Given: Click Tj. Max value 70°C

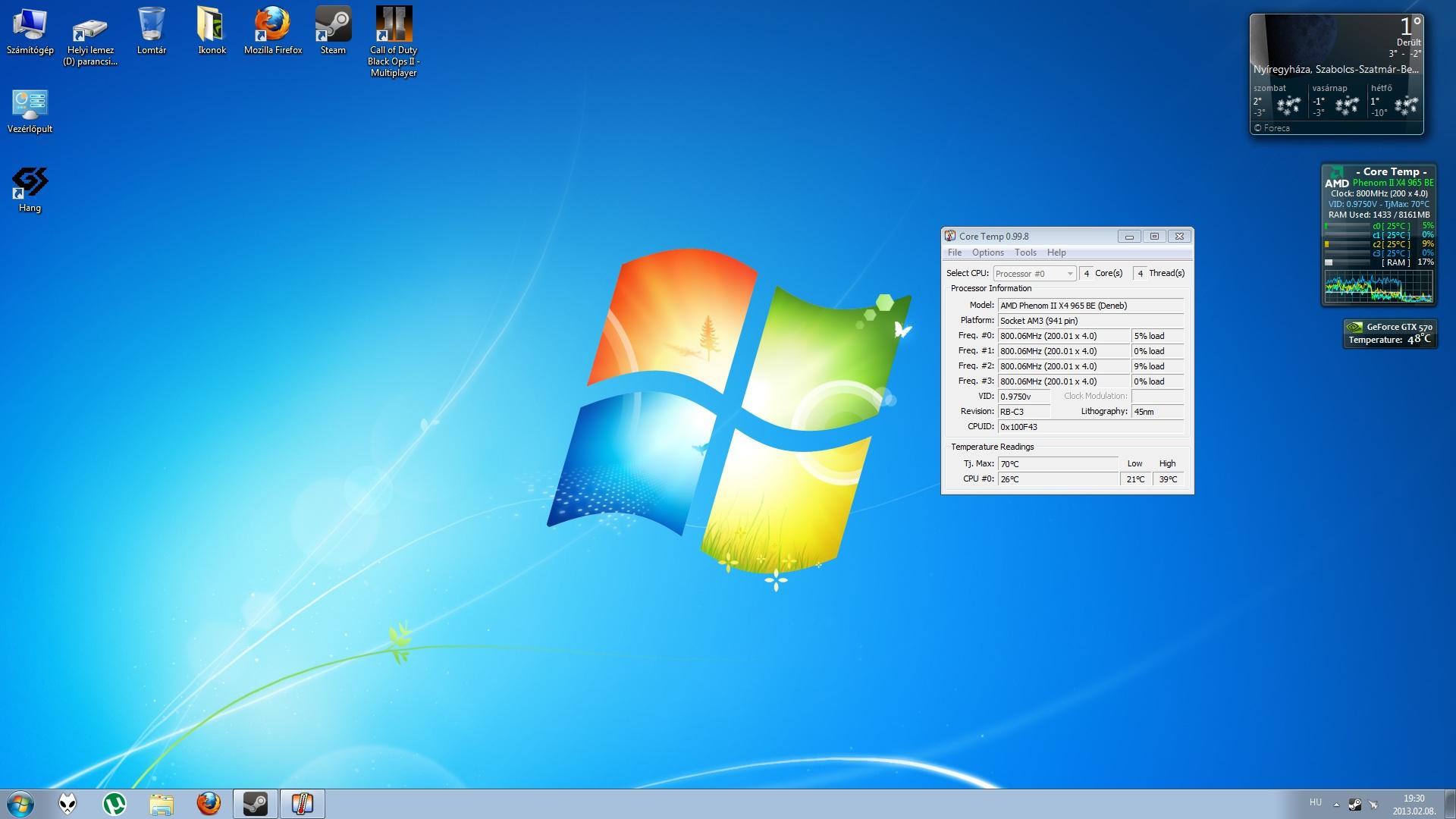Looking at the screenshot, I should pyautogui.click(x=1058, y=464).
